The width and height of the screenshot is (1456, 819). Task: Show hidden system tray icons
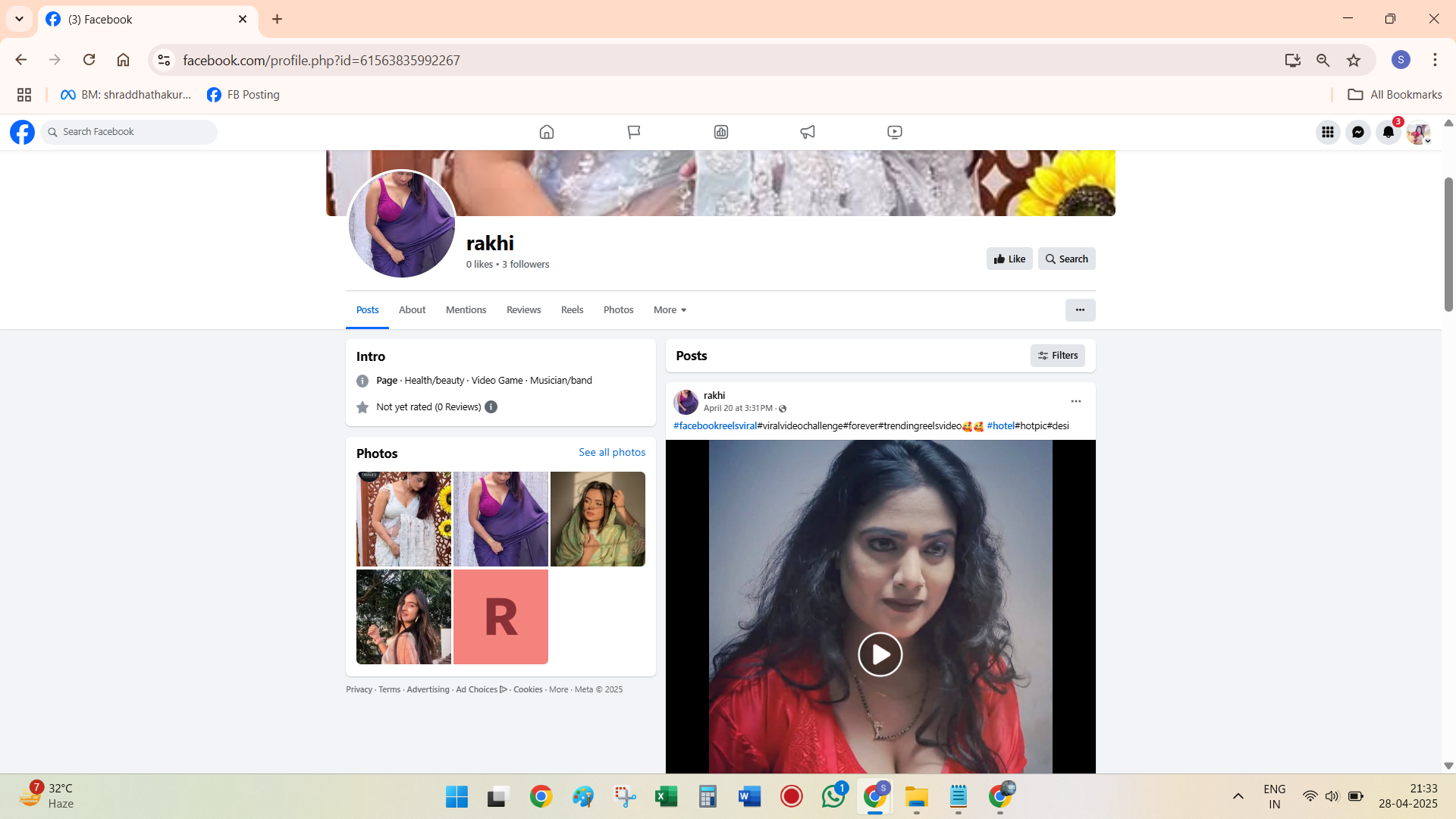click(x=1238, y=796)
